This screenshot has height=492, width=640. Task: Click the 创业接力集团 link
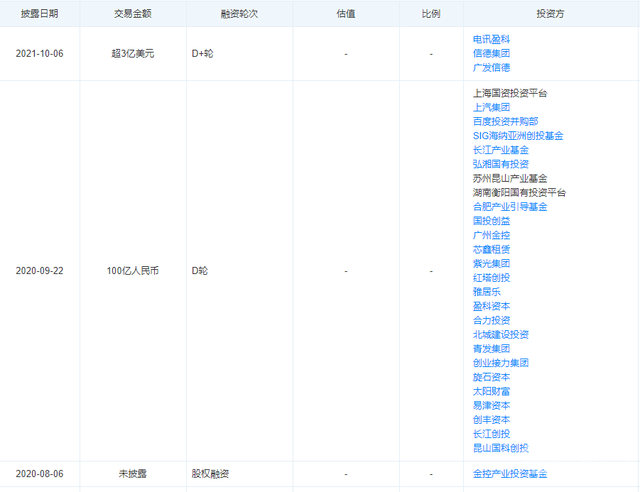[x=500, y=363]
